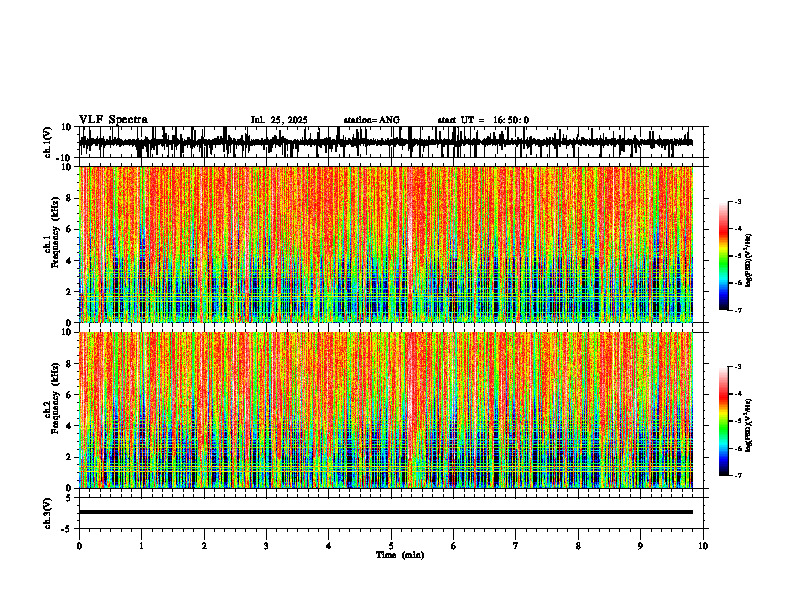Click the "-7" tick on the ch.1 colorbar
The height and width of the screenshot is (612, 792).
click(738, 310)
